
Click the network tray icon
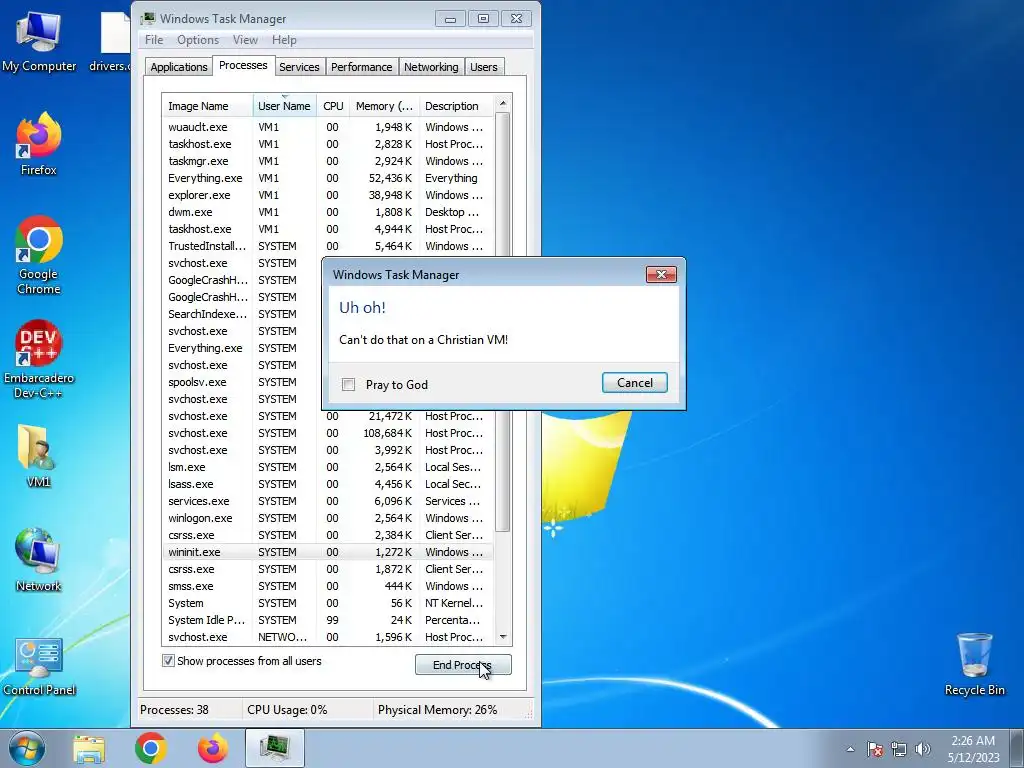coord(899,749)
